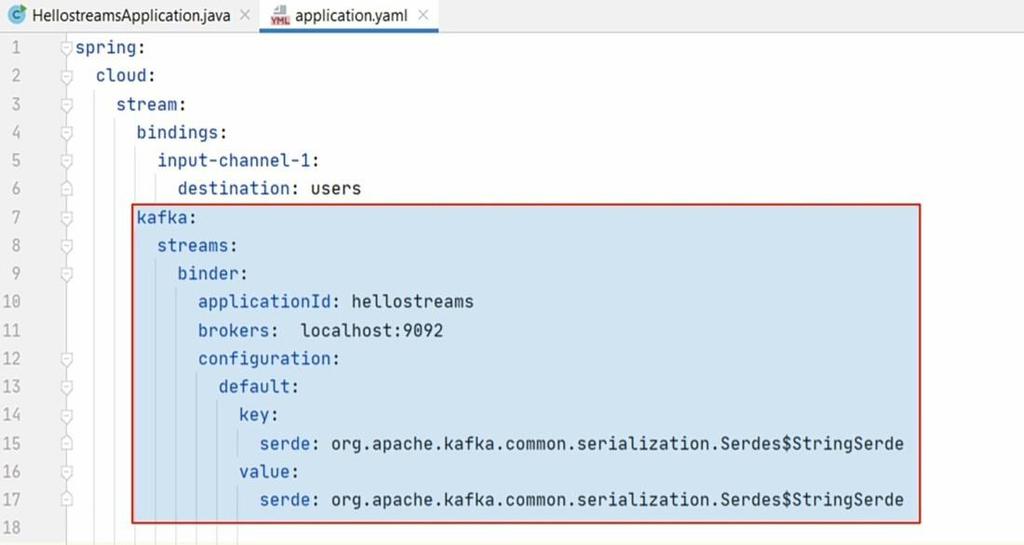Fold the default block on line 13
The image size is (1024, 545).
click(66, 387)
